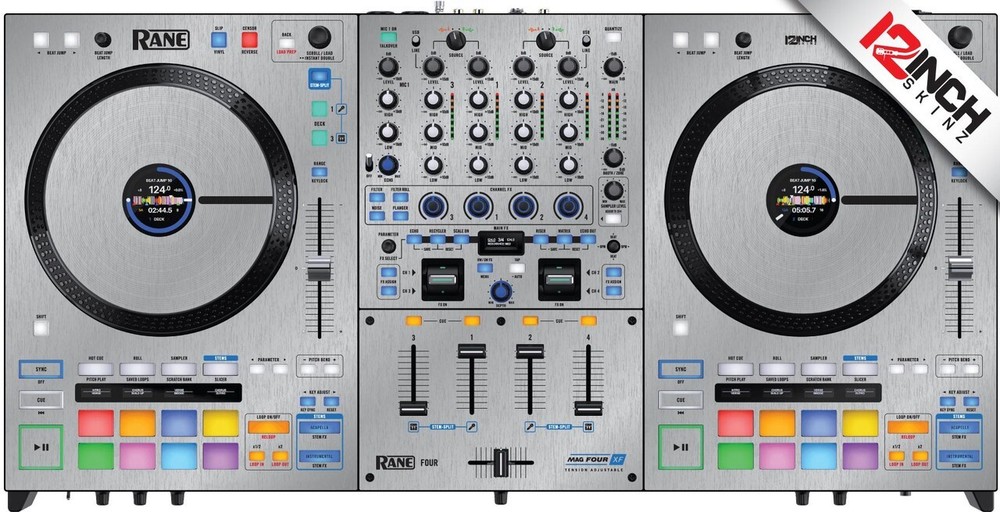Select the Riser main FX button

(541, 239)
